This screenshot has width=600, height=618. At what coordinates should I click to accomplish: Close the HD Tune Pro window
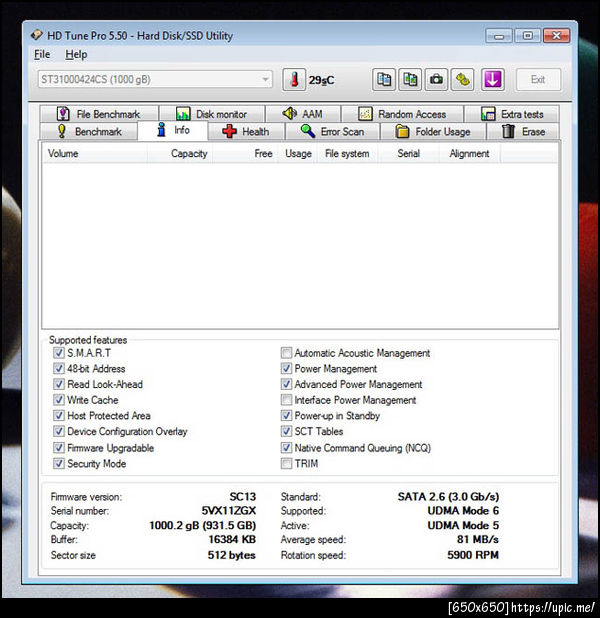pyautogui.click(x=556, y=36)
